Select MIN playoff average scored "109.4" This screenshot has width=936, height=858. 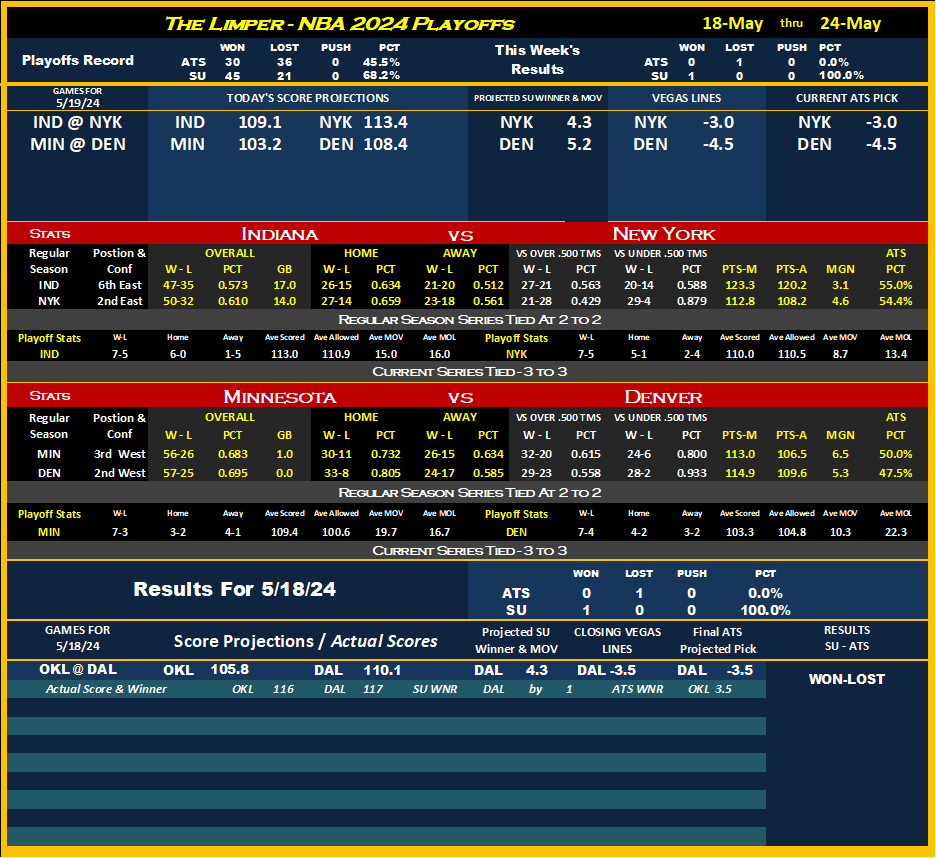click(x=285, y=532)
